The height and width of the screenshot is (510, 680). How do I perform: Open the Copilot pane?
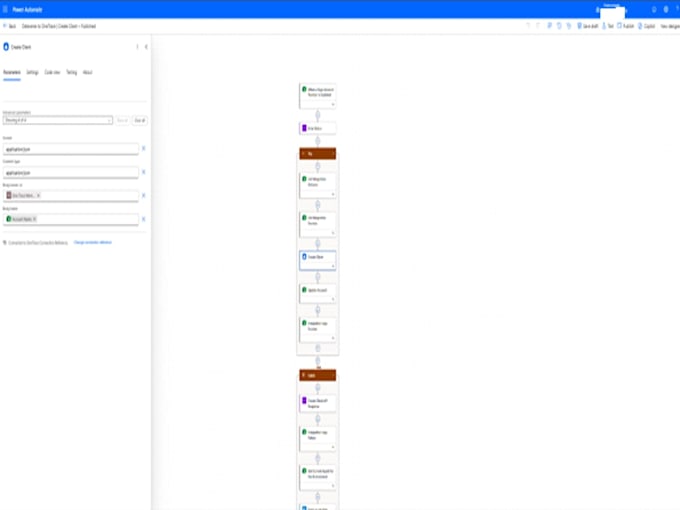[646, 26]
